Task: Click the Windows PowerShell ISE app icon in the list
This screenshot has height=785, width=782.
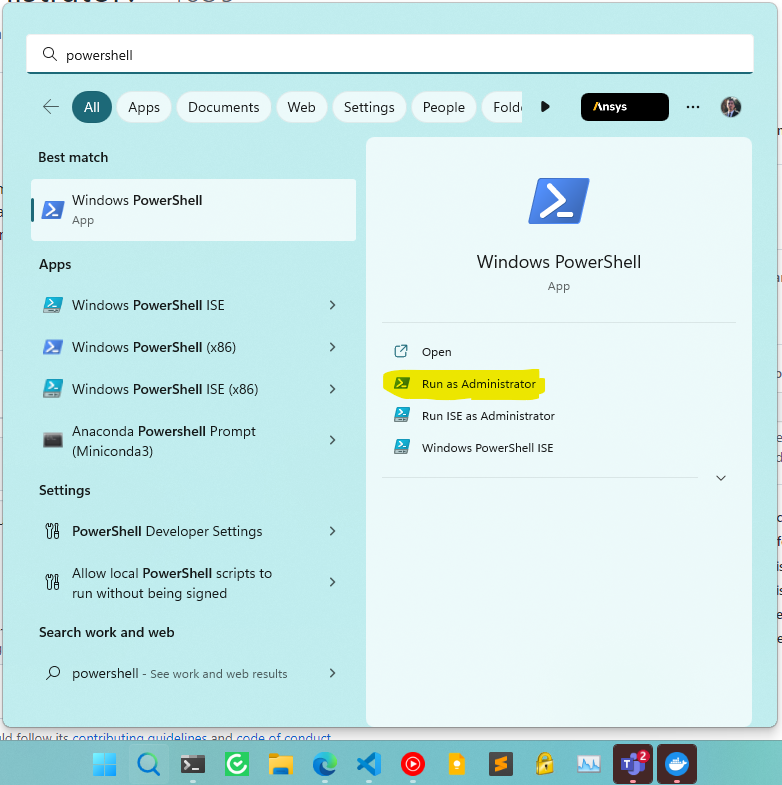Action: coord(53,305)
